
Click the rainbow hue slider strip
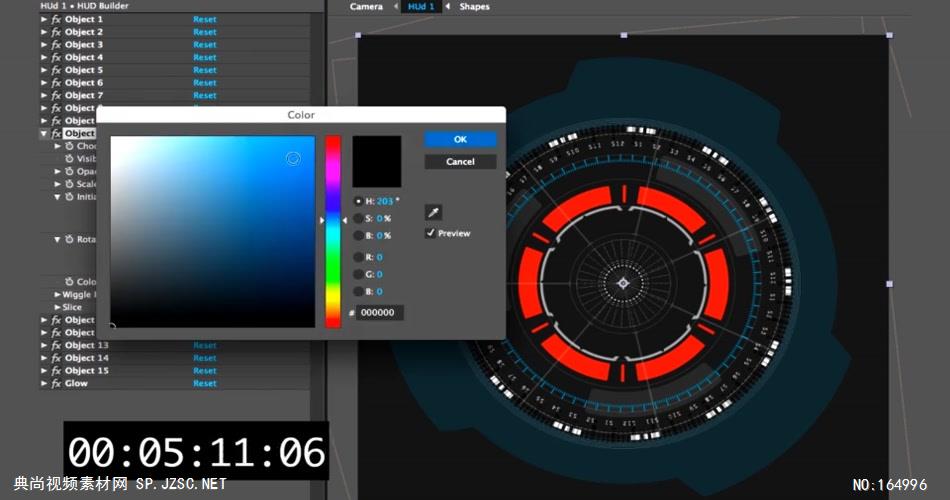[333, 231]
